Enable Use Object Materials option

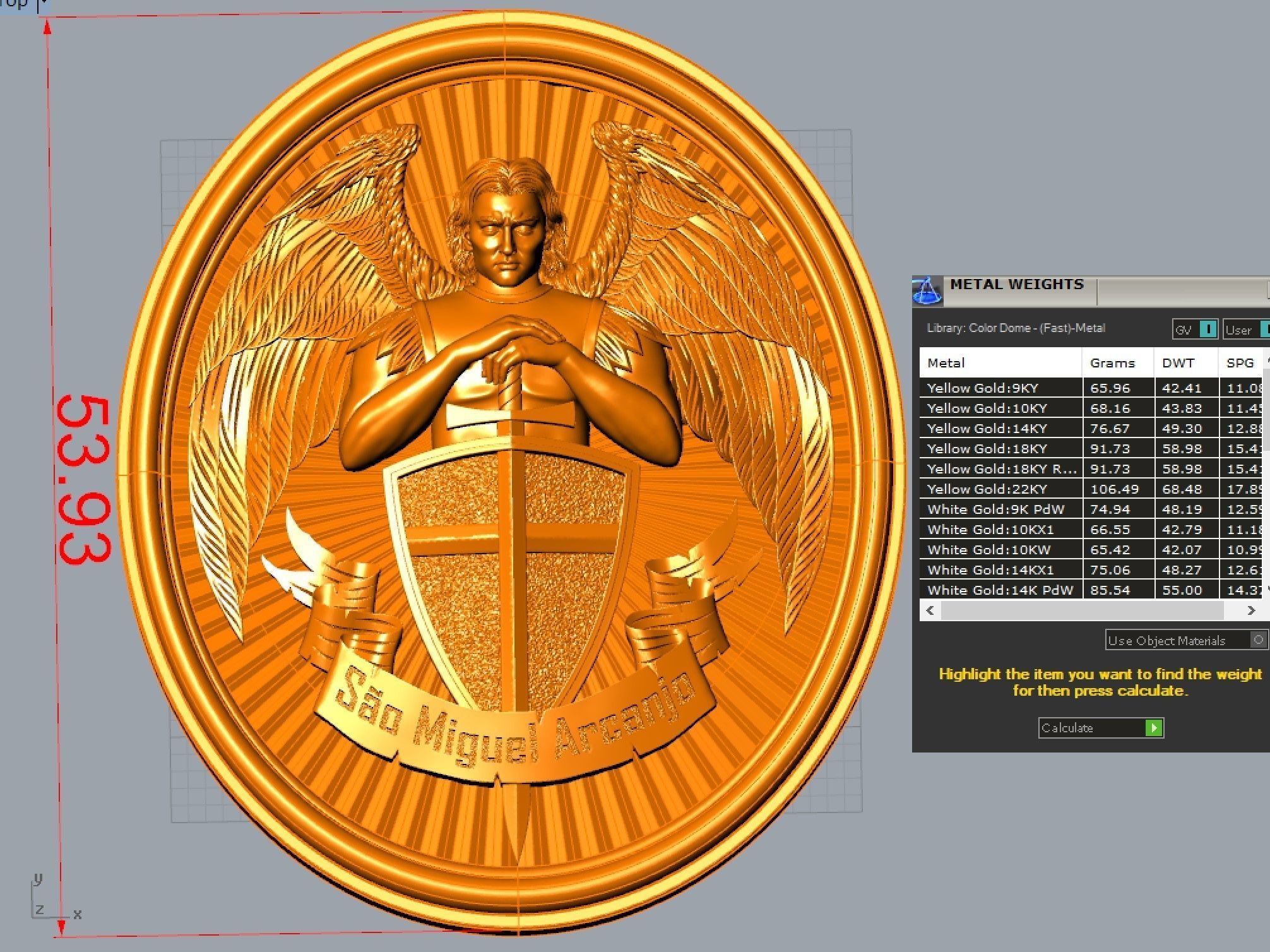[x=1258, y=640]
